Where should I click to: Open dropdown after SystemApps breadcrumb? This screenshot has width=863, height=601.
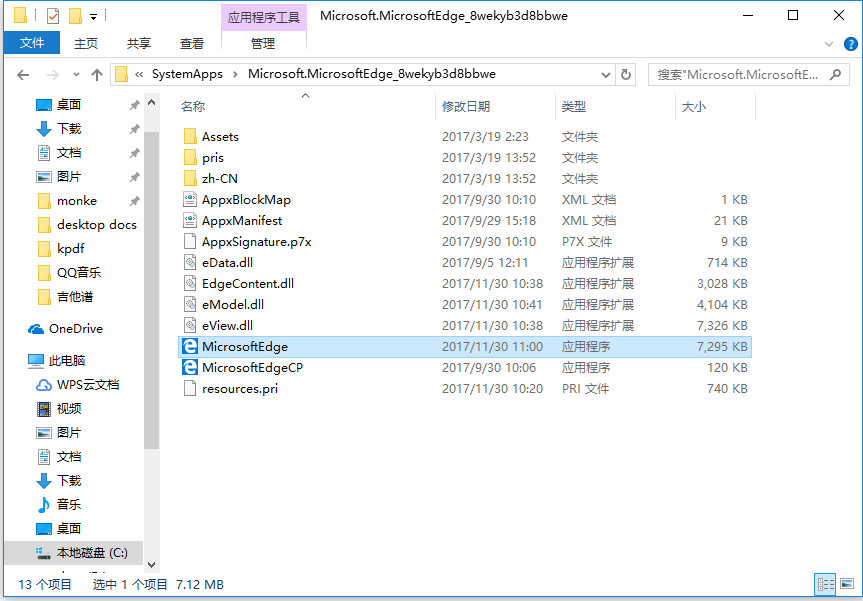(236, 74)
